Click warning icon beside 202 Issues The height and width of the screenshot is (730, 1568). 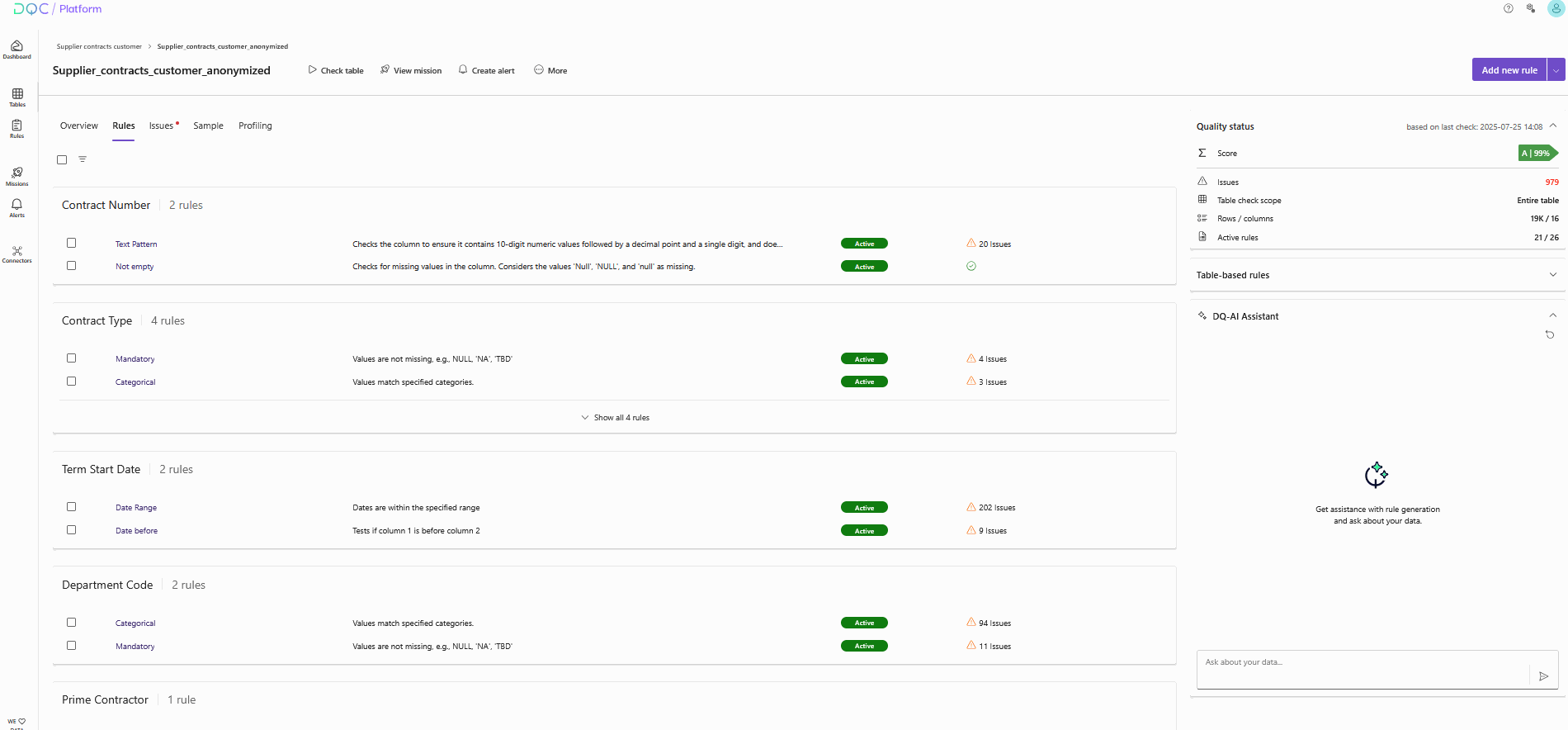click(971, 507)
